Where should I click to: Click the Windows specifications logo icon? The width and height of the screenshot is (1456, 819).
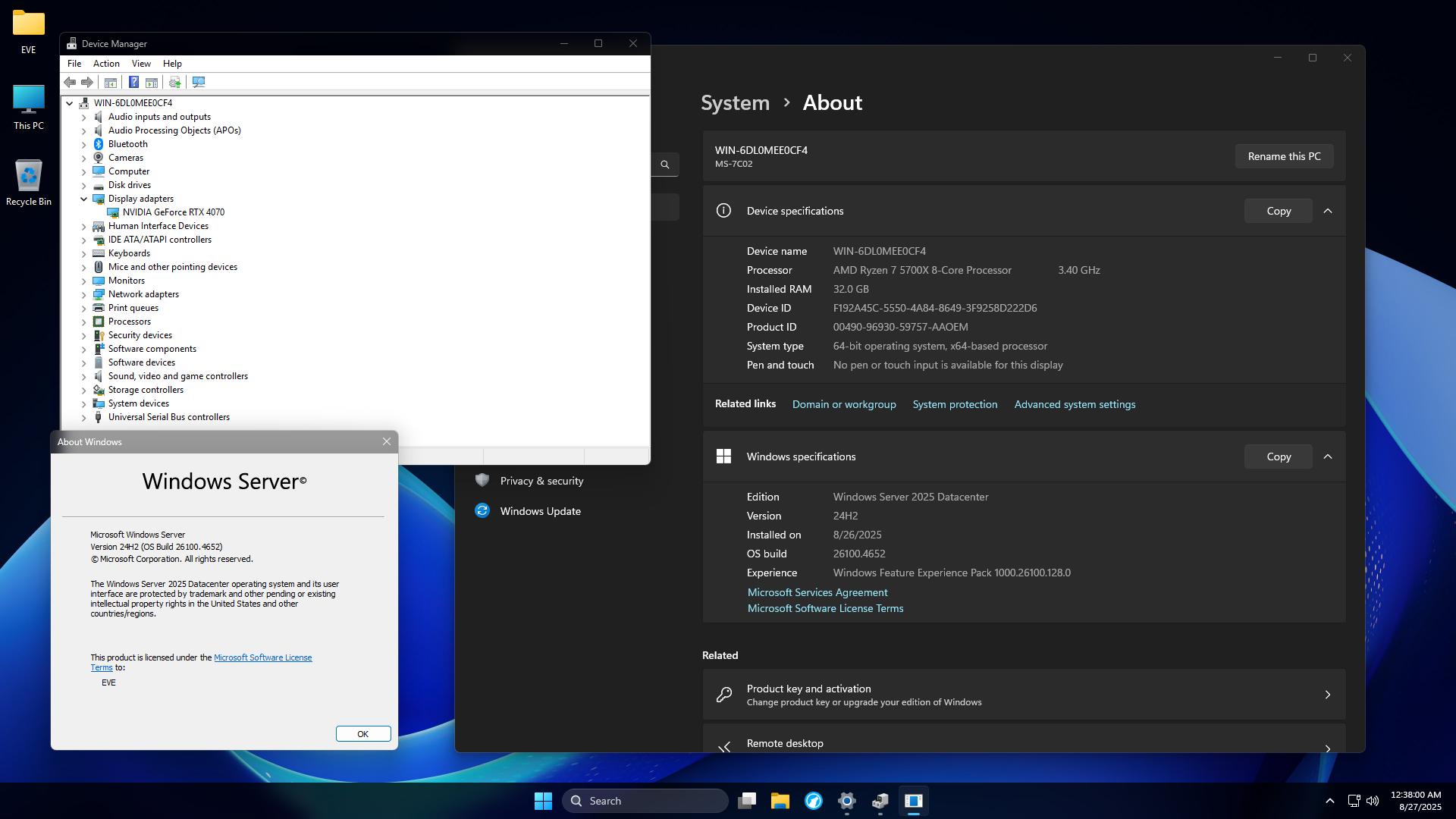[x=723, y=456]
